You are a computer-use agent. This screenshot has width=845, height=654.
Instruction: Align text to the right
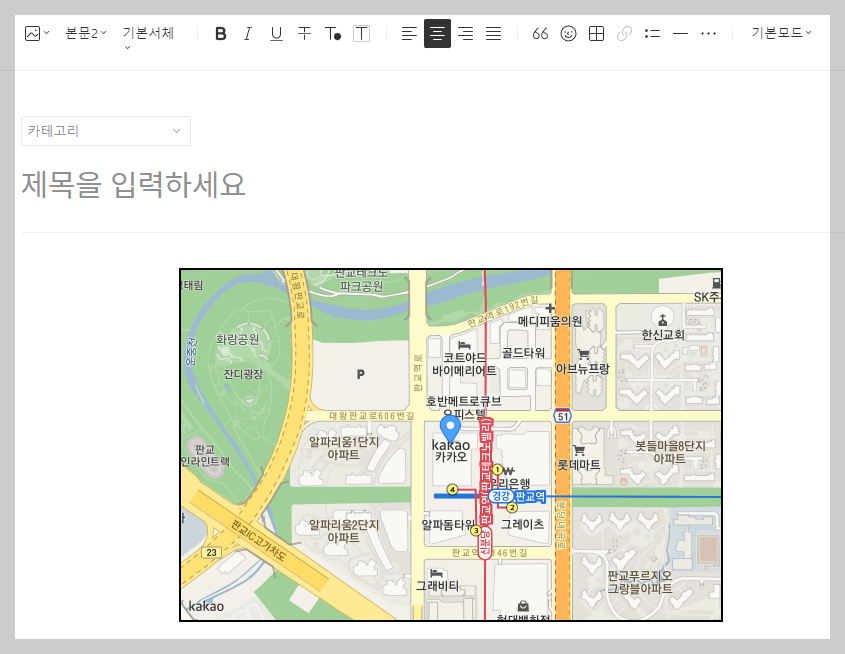466,33
